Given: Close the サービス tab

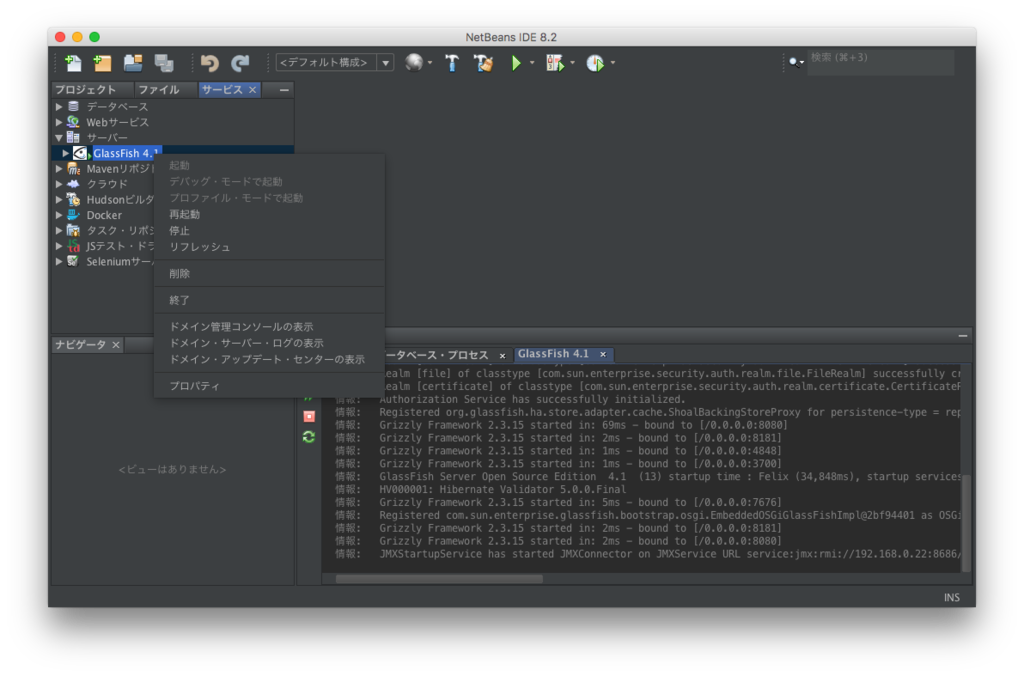Looking at the screenshot, I should [252, 89].
